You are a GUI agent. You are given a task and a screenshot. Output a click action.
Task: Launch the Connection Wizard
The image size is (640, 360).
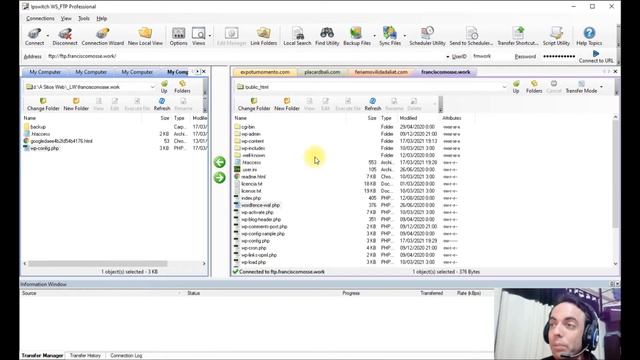click(102, 36)
